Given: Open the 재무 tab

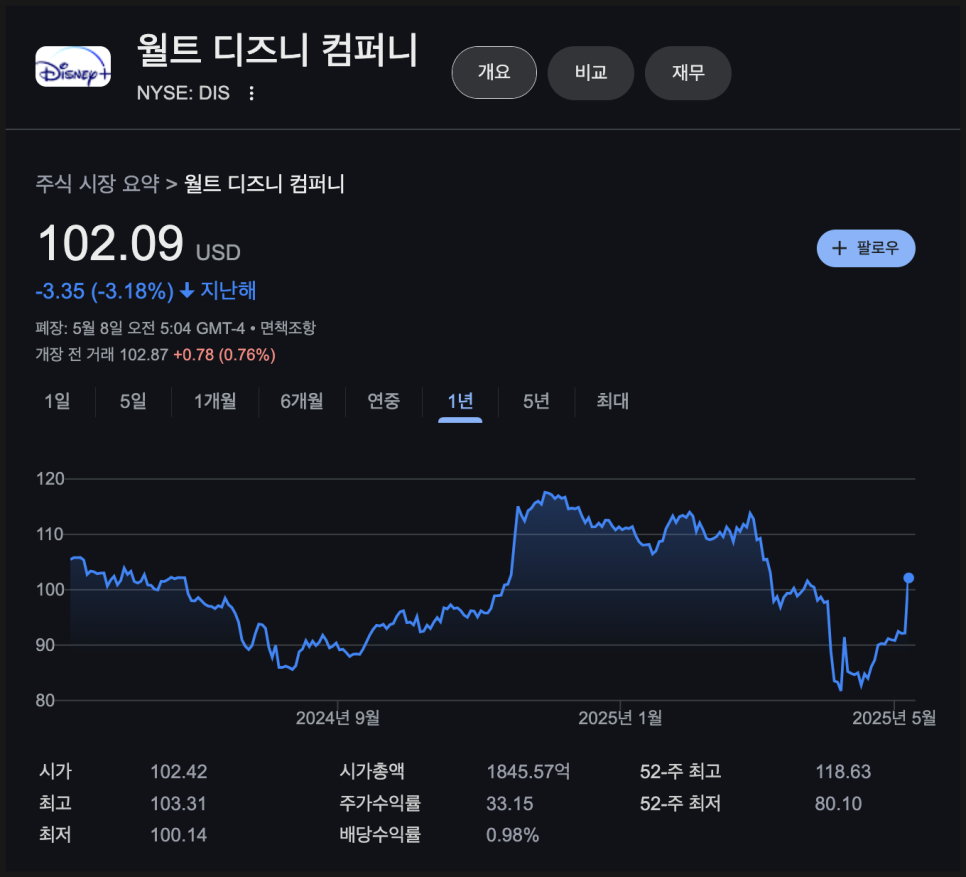Looking at the screenshot, I should coord(688,73).
